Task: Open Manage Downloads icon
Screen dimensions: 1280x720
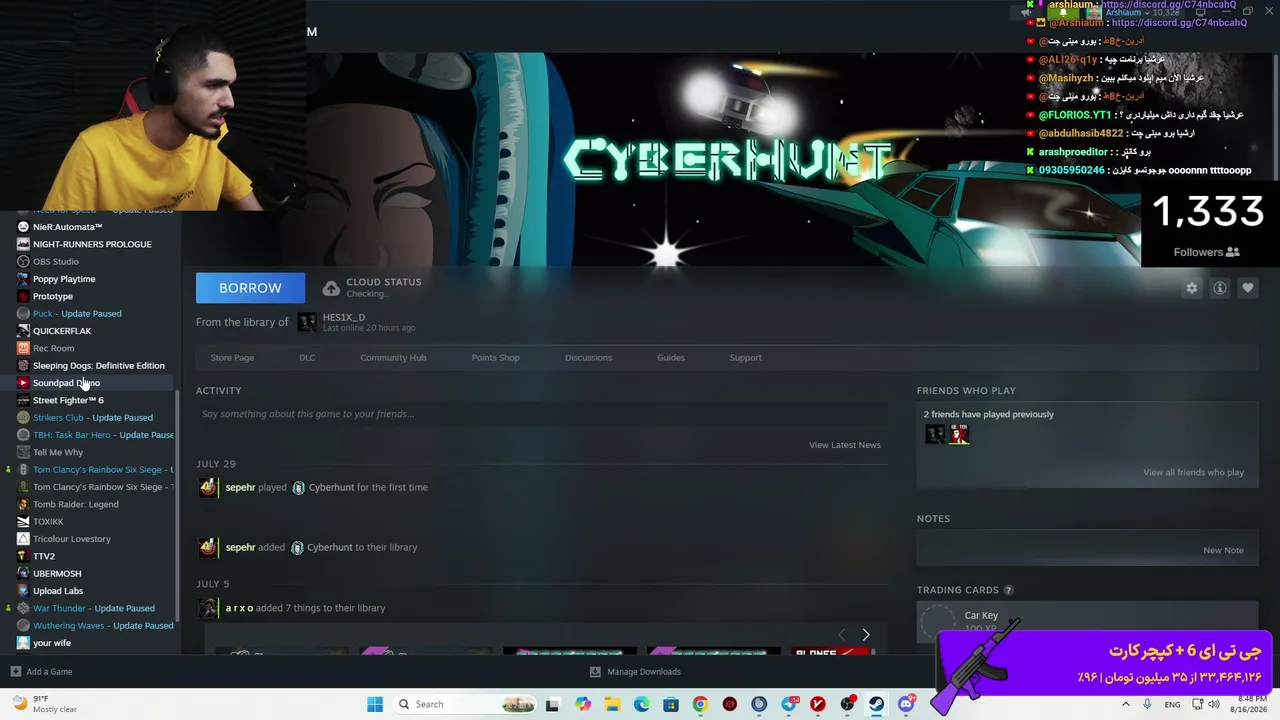Action: pos(595,672)
